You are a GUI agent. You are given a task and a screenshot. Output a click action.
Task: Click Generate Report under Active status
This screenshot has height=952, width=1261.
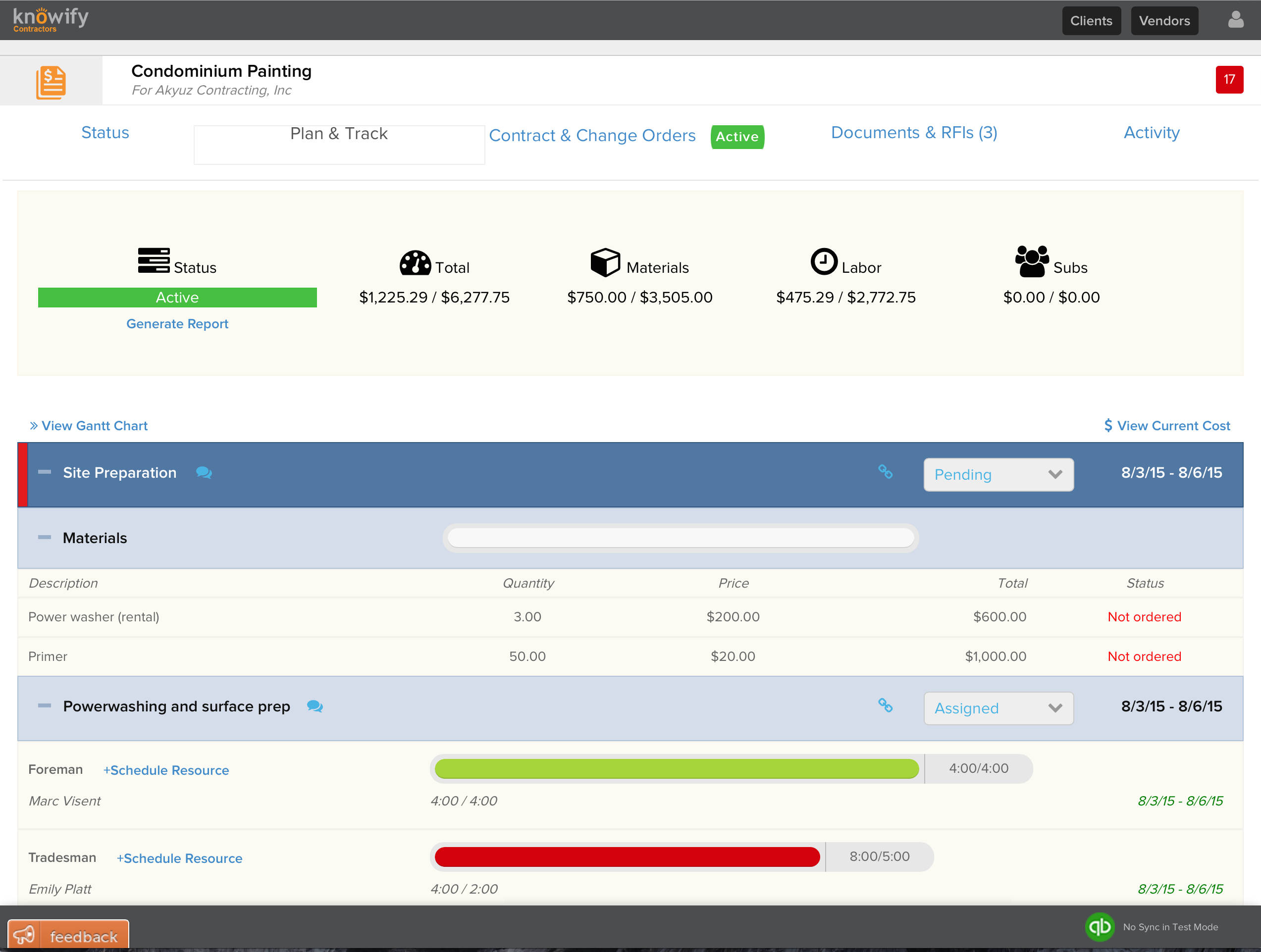click(x=177, y=324)
